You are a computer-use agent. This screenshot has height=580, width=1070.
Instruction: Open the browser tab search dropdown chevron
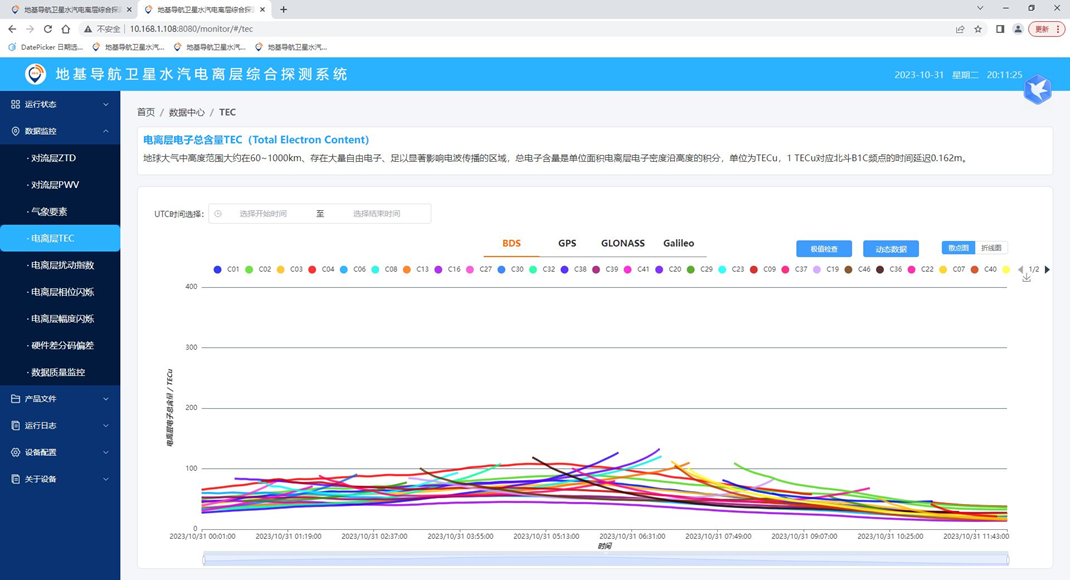pos(980,9)
